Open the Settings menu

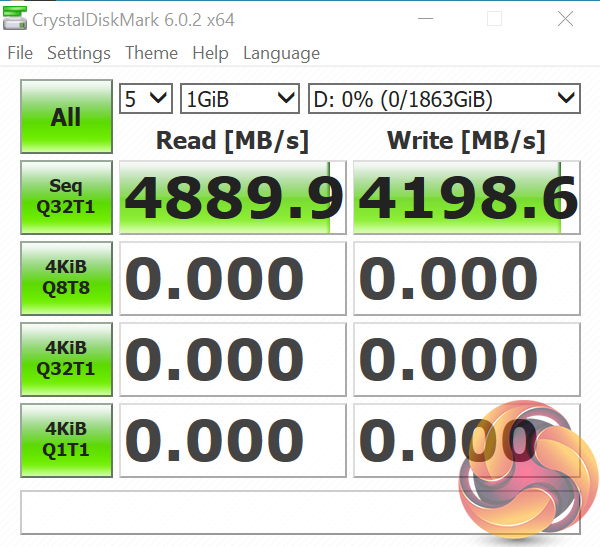coord(79,53)
